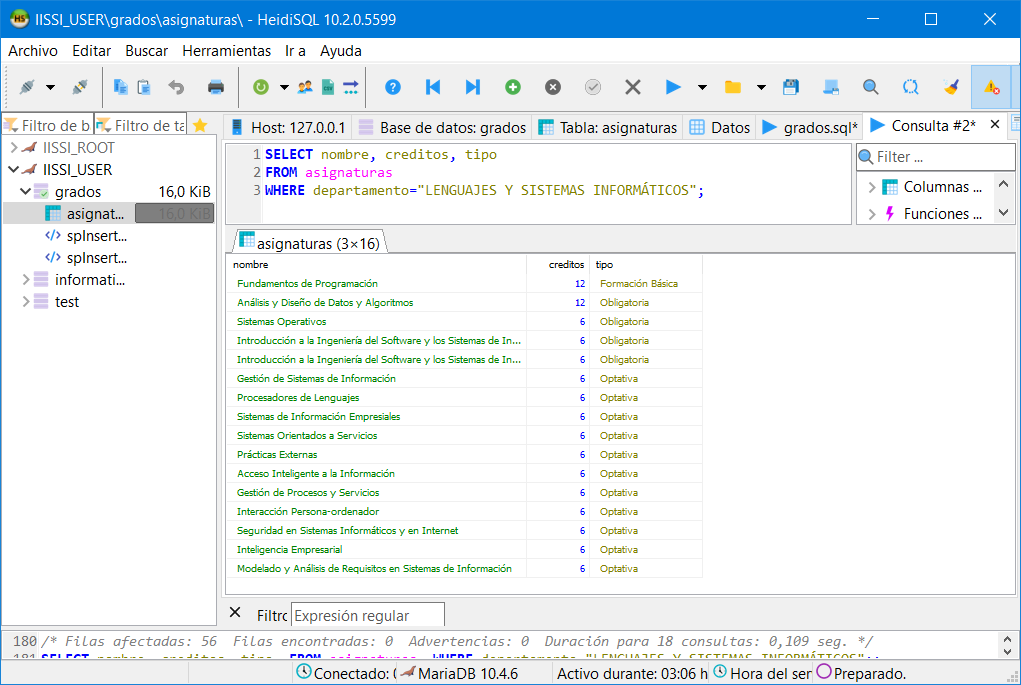Screen dimensions: 1021x685
Task: Run the query with the Execute play button
Action: click(673, 87)
